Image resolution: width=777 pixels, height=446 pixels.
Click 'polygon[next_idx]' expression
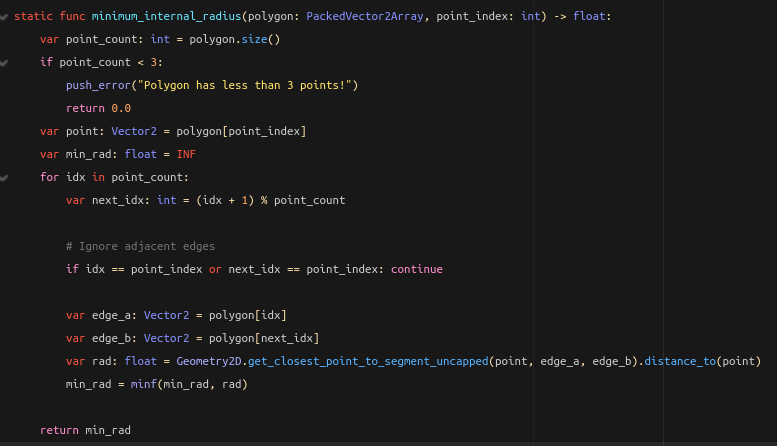[264, 338]
